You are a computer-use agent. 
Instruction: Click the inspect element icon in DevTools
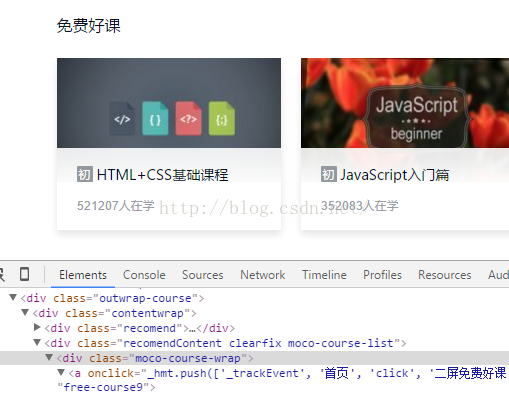[2, 274]
